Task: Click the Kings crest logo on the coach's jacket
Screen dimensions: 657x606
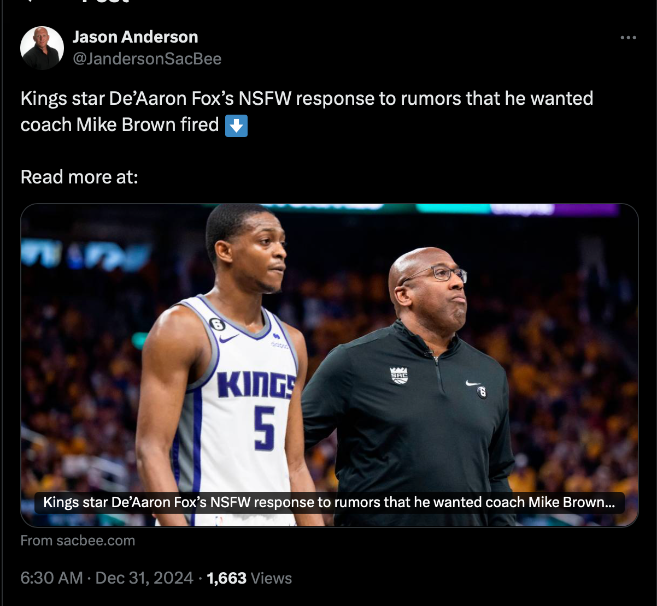Action: [399, 375]
